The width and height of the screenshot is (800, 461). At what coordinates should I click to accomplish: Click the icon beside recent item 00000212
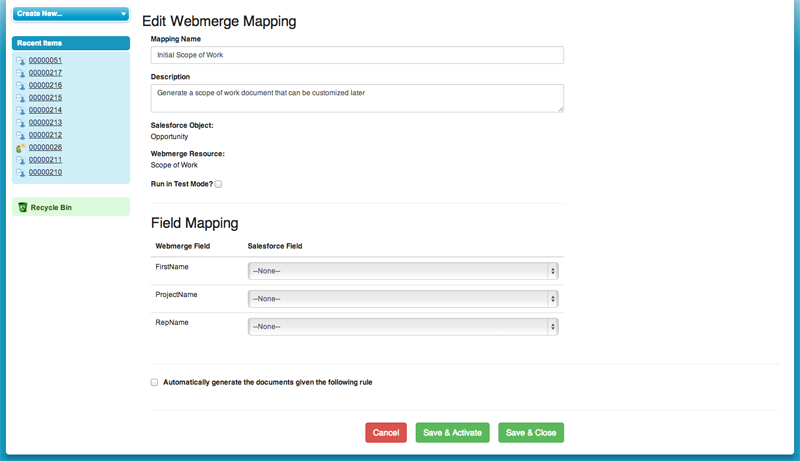click(x=20, y=135)
